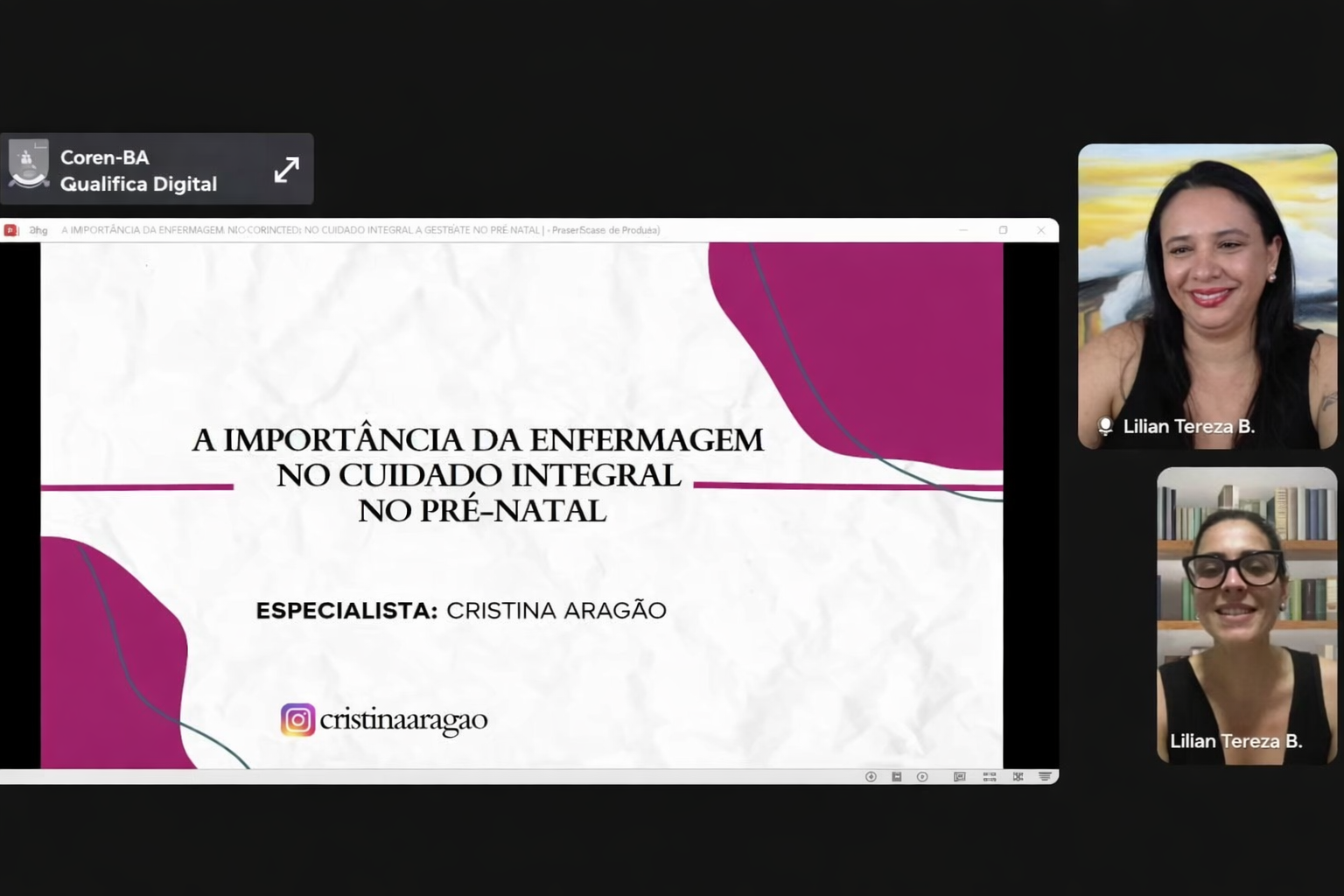Click the Coren-BA crest logo

[x=29, y=165]
